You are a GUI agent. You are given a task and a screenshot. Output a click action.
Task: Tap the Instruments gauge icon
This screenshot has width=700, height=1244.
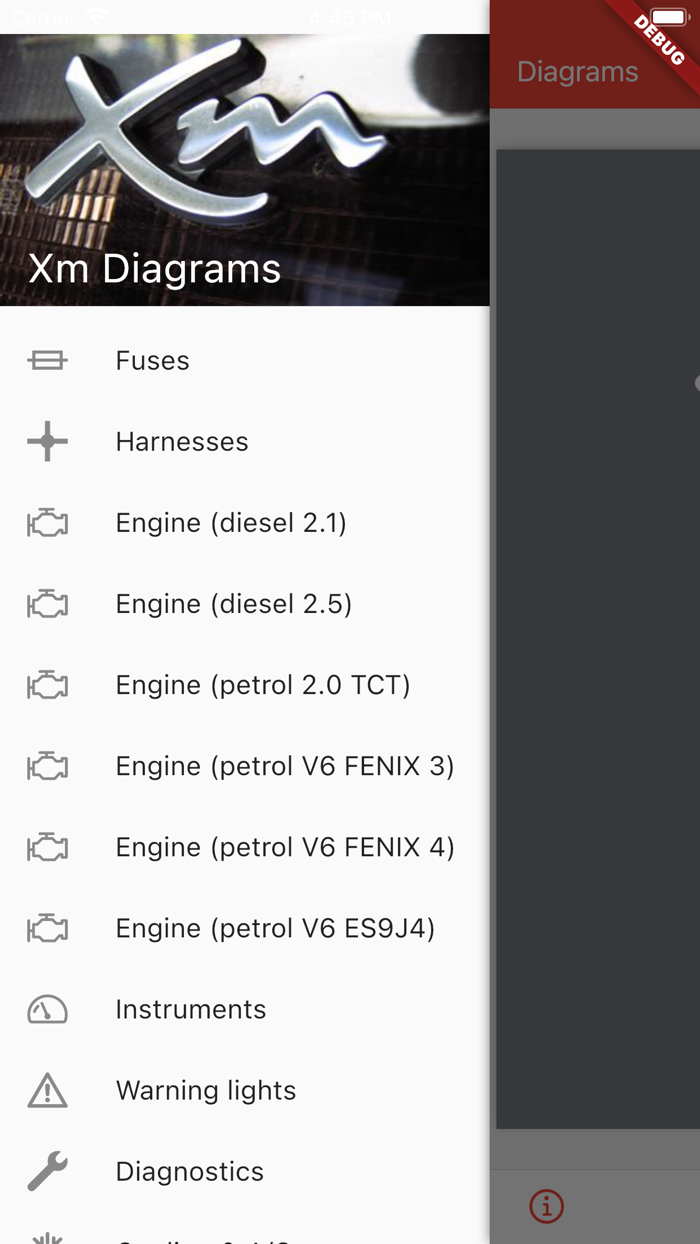pyautogui.click(x=47, y=1009)
